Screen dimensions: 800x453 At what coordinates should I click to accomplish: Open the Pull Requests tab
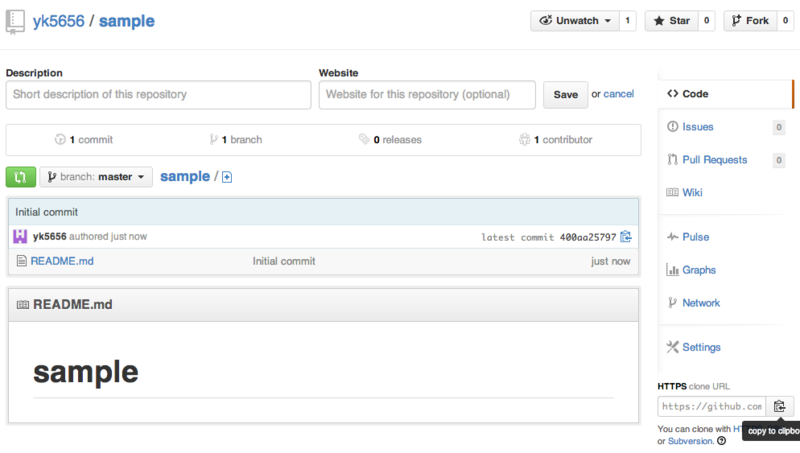click(x=714, y=160)
